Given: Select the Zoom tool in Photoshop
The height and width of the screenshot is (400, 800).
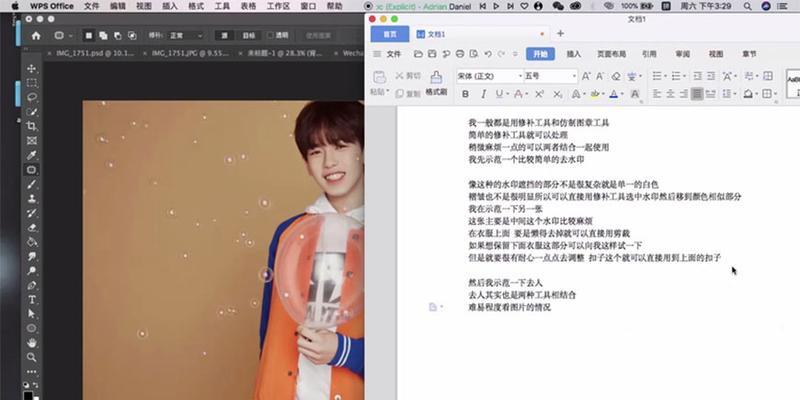Looking at the screenshot, I should [32, 357].
